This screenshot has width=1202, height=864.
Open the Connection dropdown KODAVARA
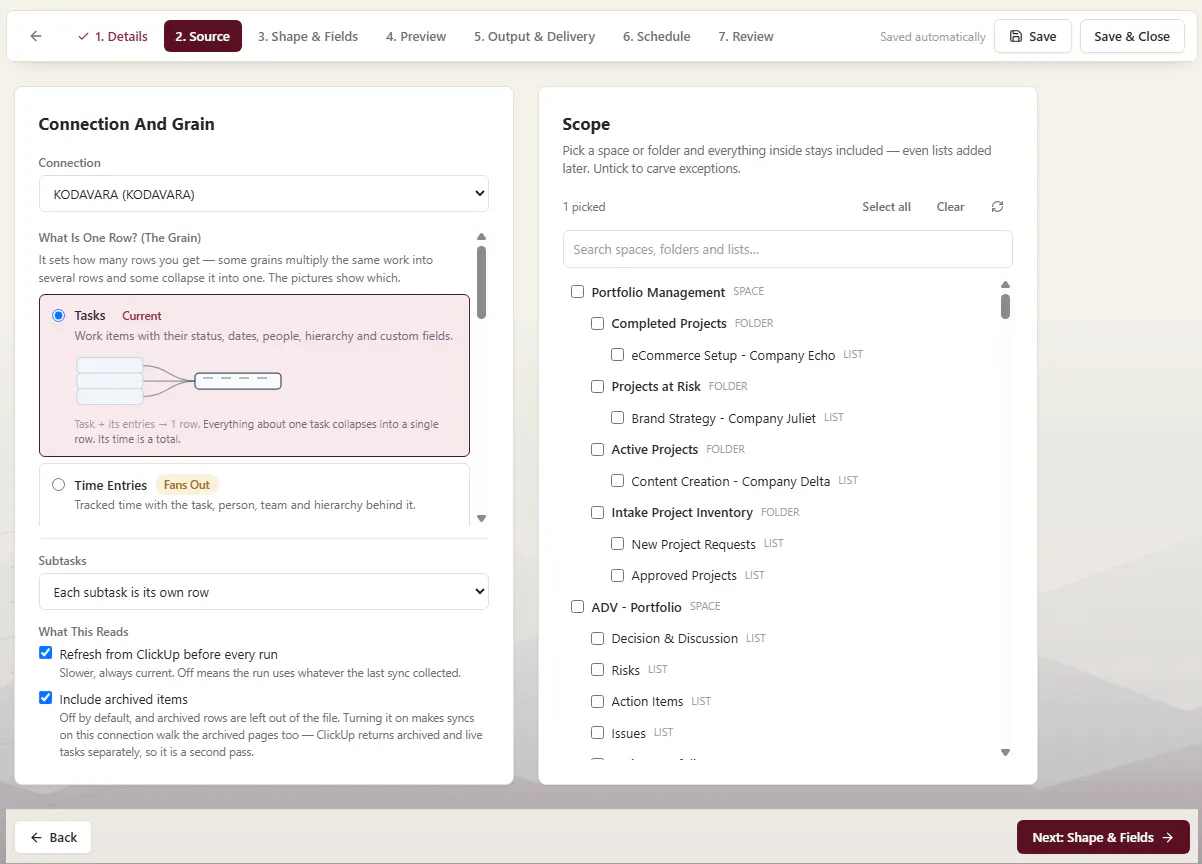coord(264,194)
